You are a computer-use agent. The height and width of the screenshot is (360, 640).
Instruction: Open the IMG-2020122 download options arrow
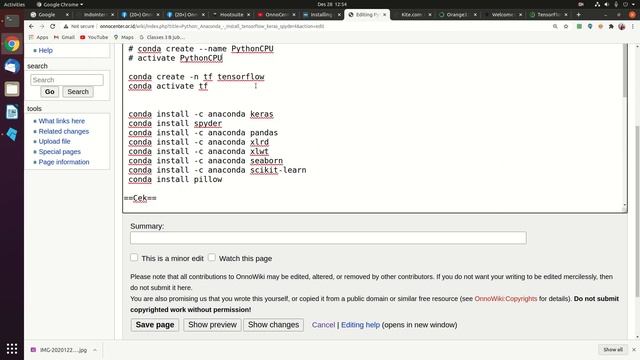coord(95,350)
